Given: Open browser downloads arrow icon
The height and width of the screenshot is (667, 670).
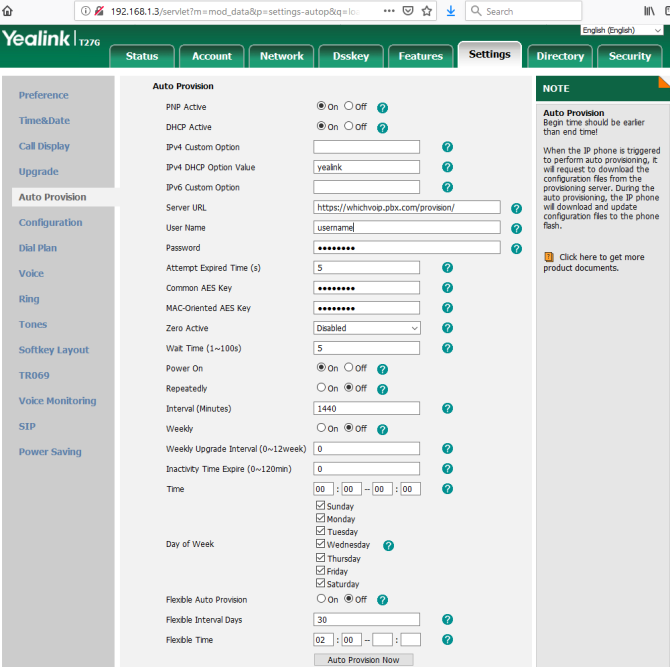Looking at the screenshot, I should point(450,11).
